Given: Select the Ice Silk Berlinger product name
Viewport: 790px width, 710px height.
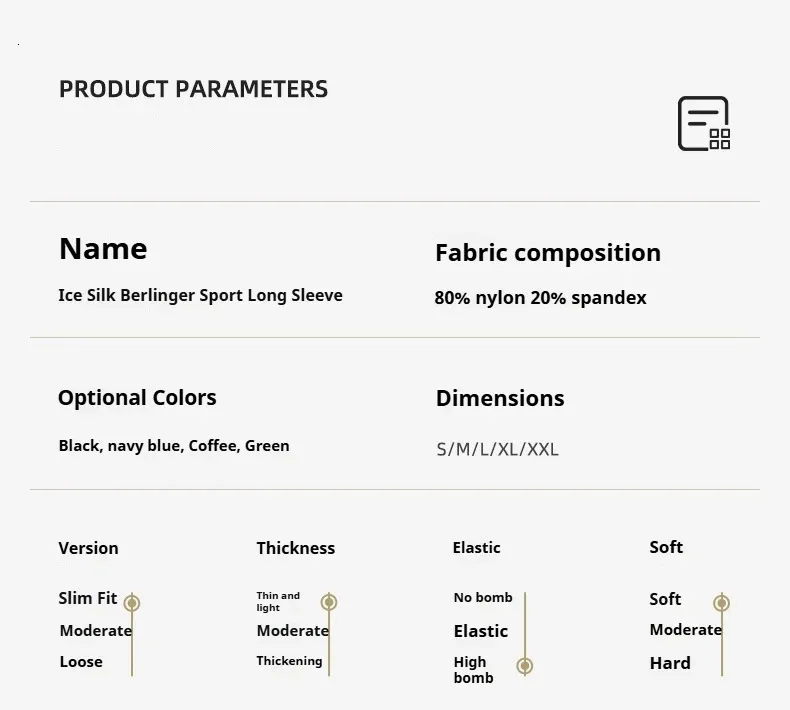Looking at the screenshot, I should (200, 295).
